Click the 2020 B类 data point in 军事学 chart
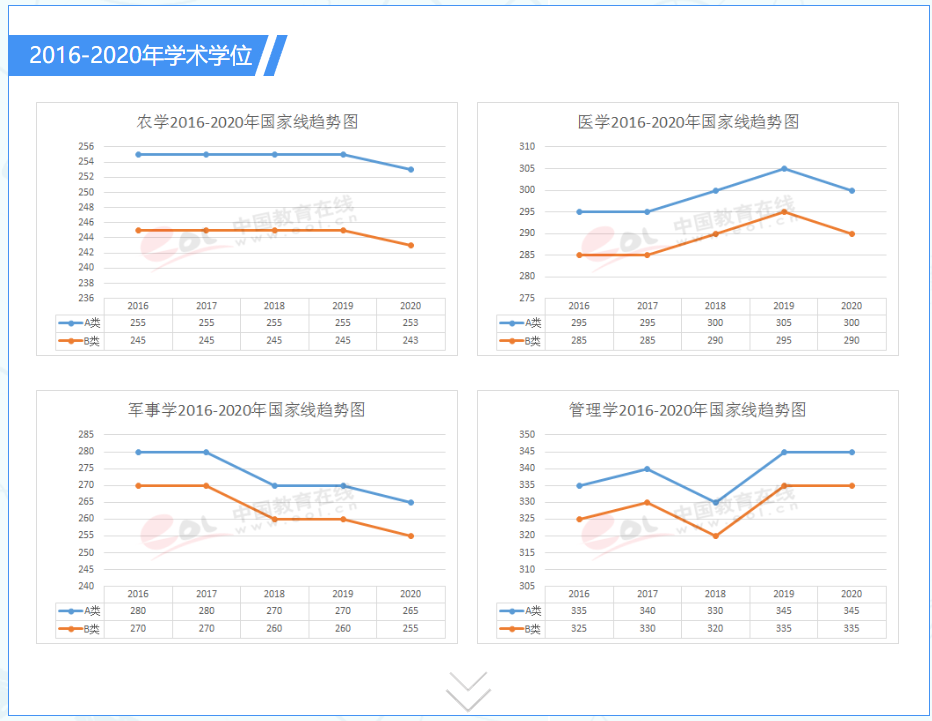The width and height of the screenshot is (932, 721). (411, 536)
